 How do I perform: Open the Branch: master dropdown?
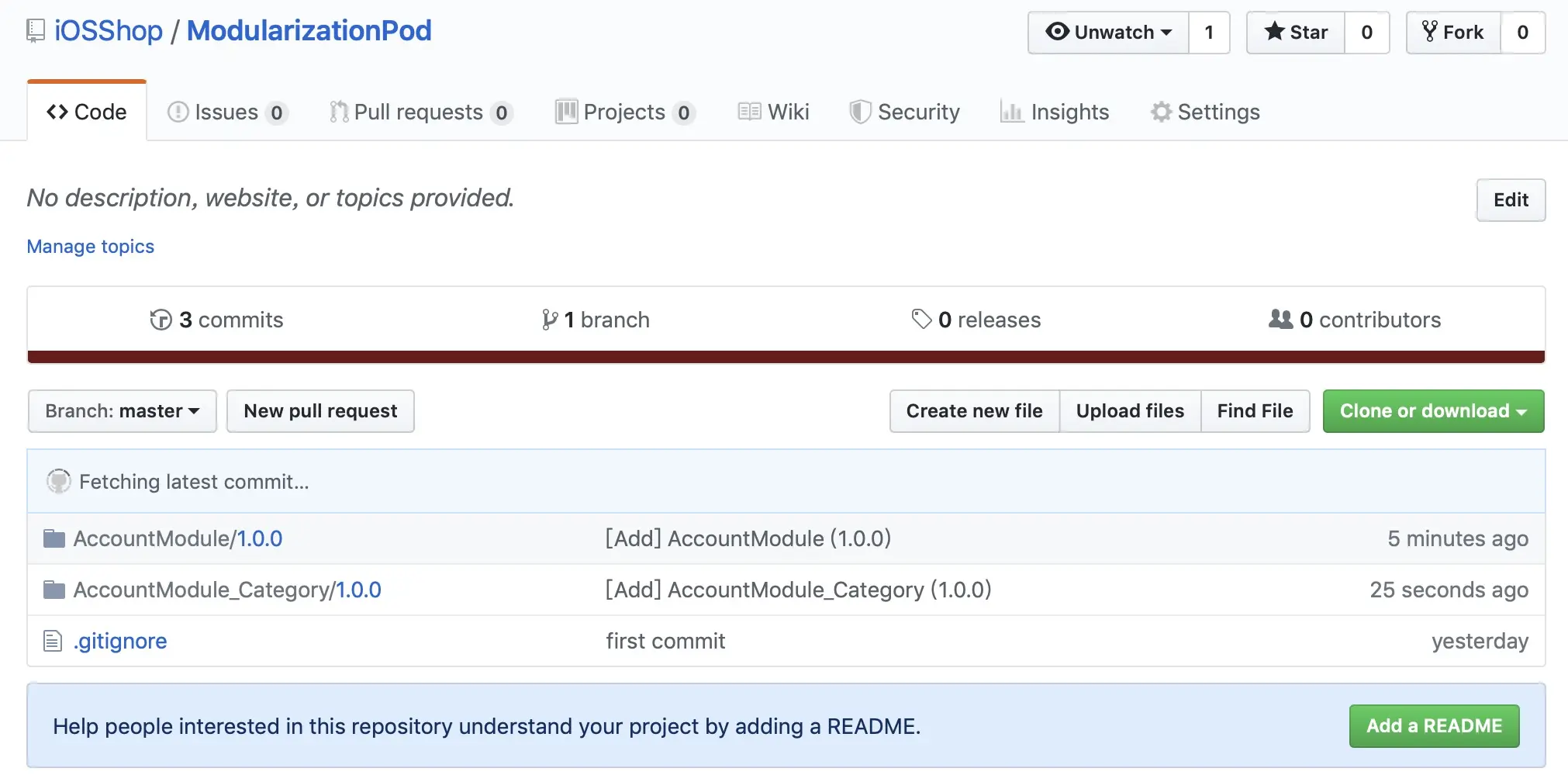point(123,411)
